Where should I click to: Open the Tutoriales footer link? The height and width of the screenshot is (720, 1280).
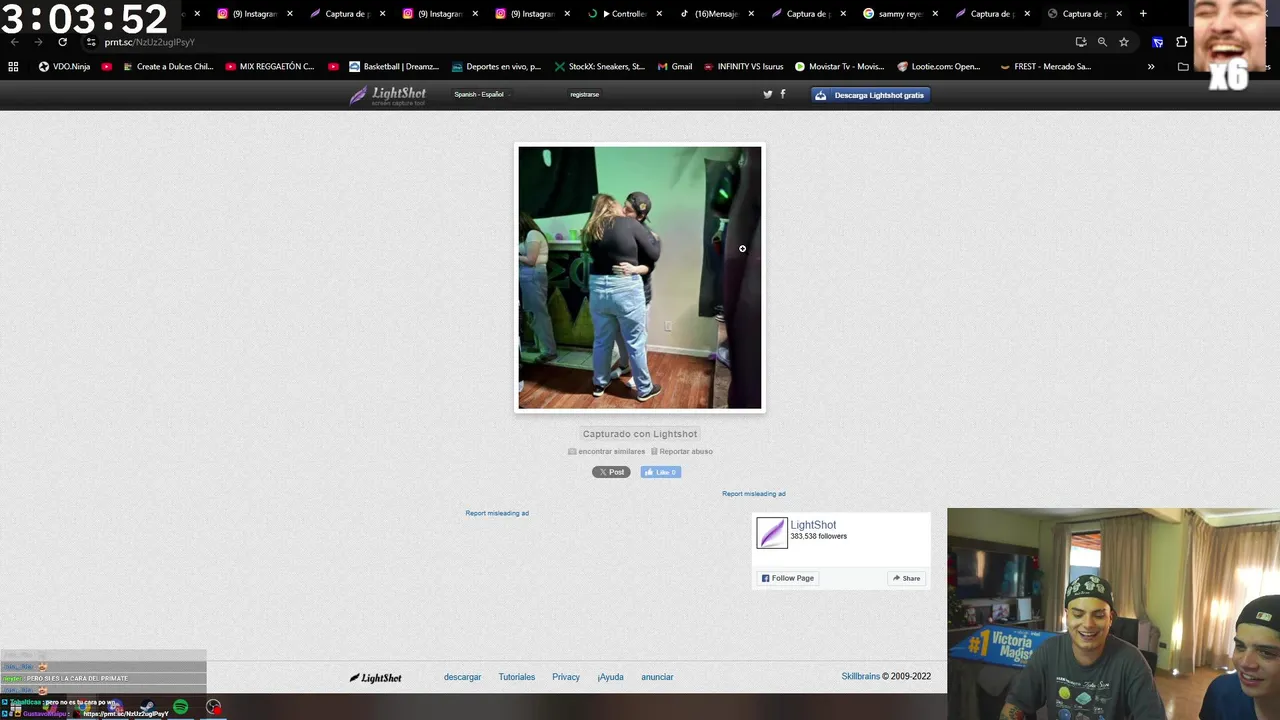[x=517, y=677]
